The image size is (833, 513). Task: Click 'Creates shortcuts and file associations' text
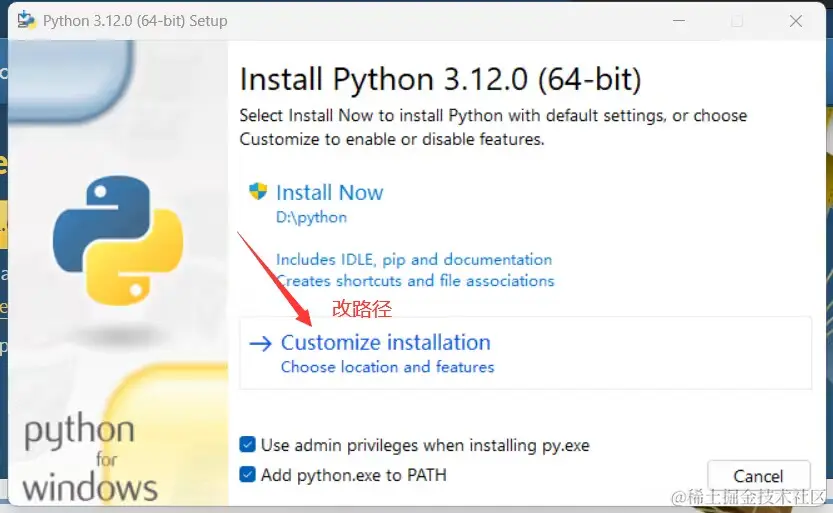click(x=415, y=280)
